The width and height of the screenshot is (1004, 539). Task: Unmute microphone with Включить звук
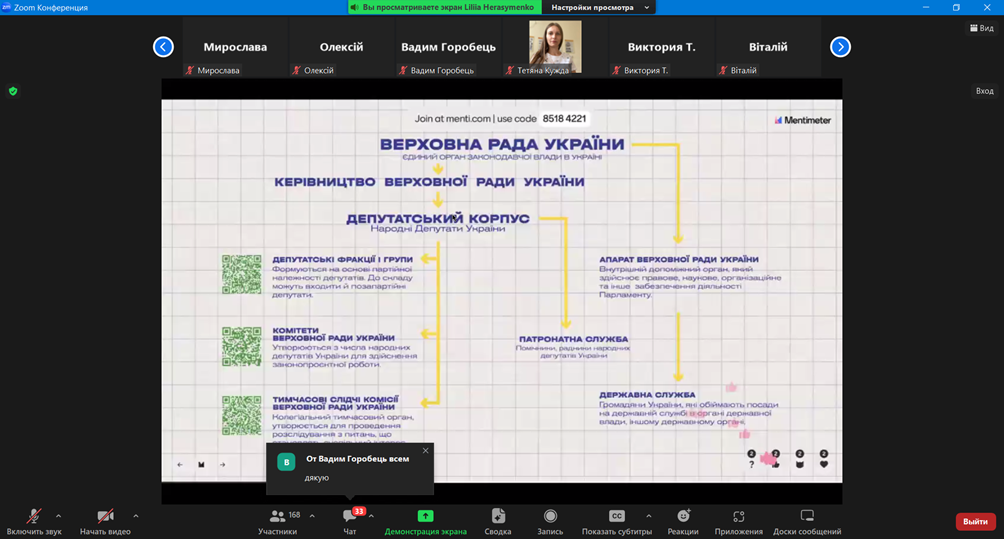click(33, 519)
